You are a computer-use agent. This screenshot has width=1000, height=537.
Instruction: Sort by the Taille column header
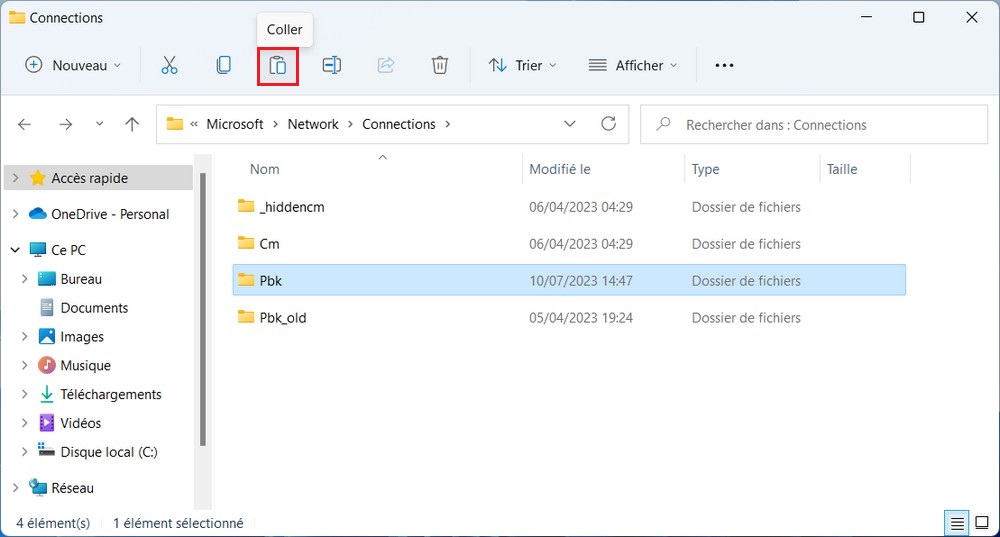click(x=842, y=169)
